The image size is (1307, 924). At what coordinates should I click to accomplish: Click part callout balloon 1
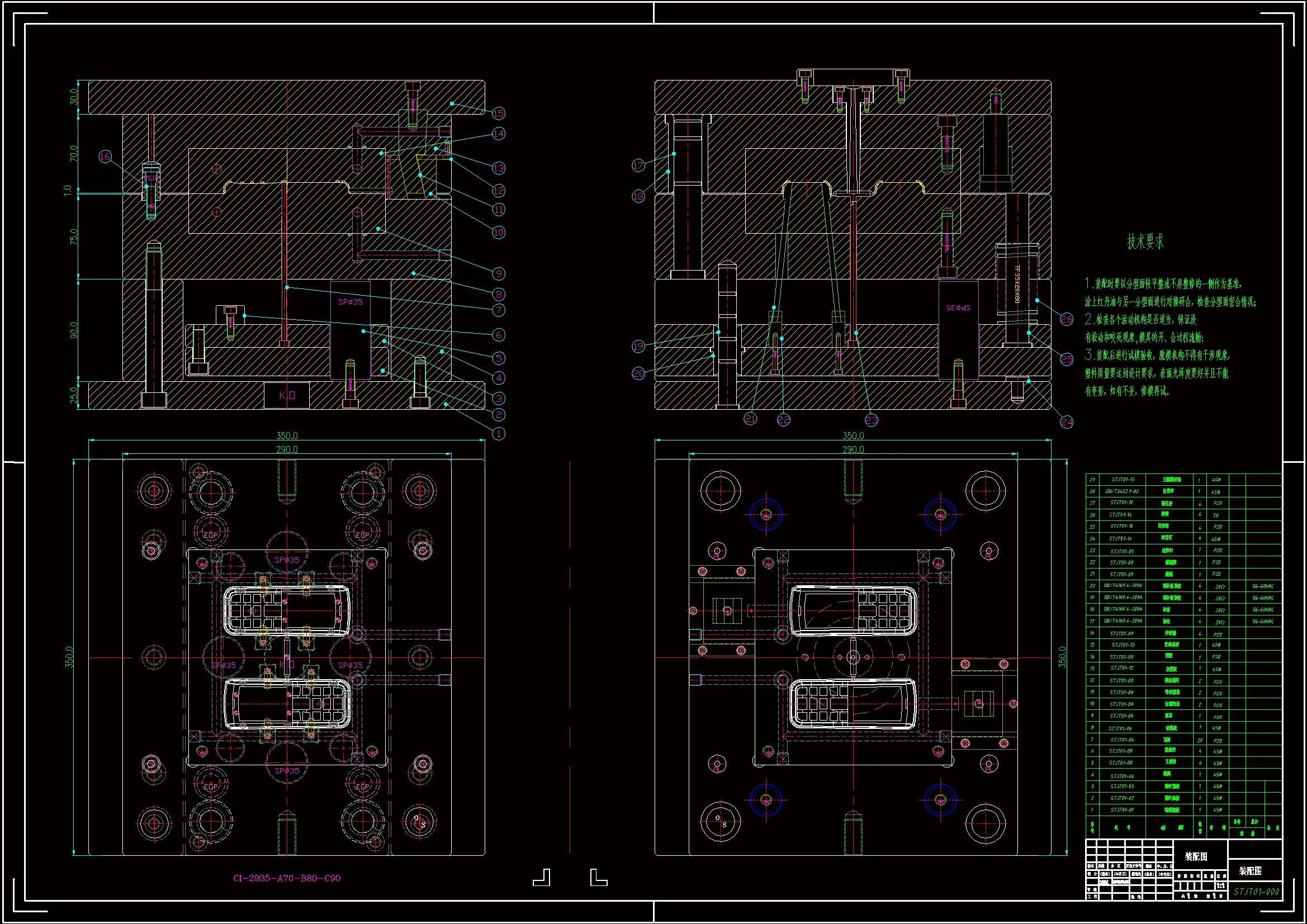pos(498,434)
